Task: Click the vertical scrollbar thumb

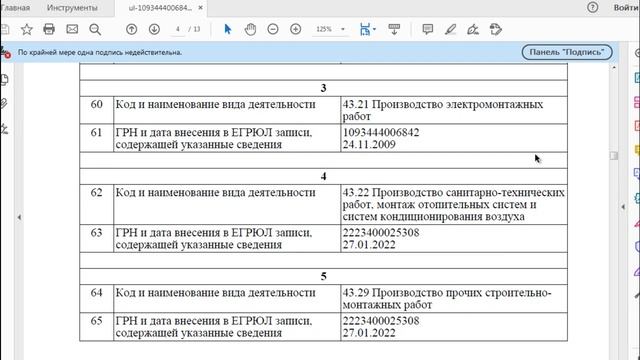Action: pos(614,156)
